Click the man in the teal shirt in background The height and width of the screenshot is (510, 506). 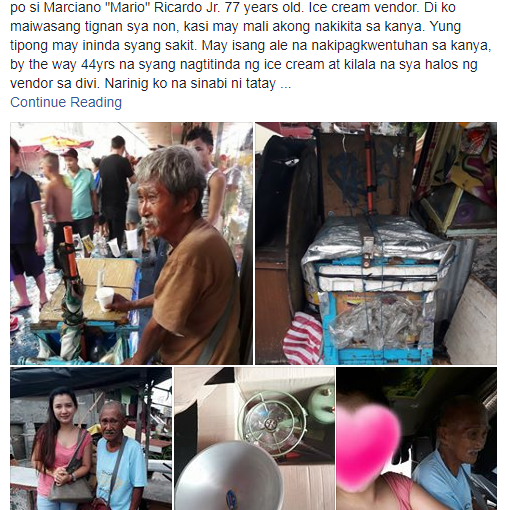coord(80,192)
